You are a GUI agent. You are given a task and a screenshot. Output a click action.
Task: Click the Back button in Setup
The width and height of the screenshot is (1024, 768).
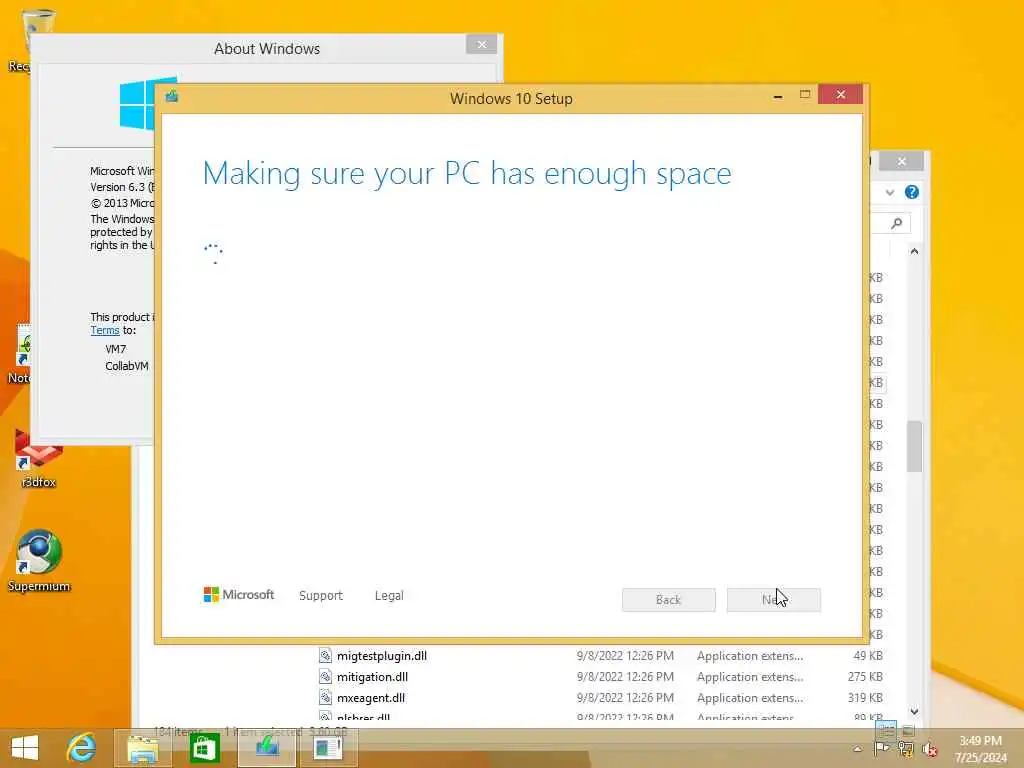tap(669, 600)
